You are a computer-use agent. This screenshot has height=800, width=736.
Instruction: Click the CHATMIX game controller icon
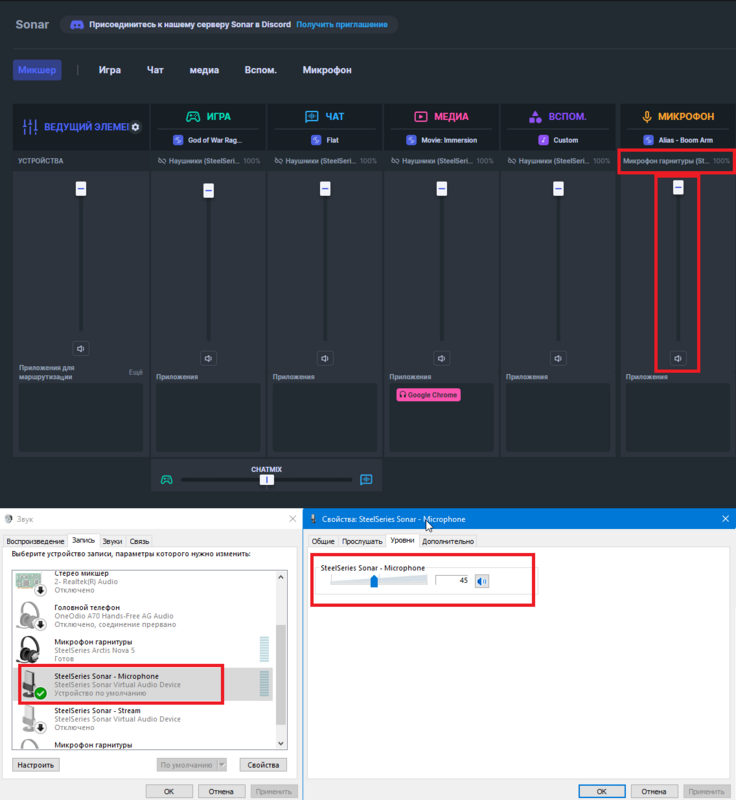pyautogui.click(x=167, y=480)
